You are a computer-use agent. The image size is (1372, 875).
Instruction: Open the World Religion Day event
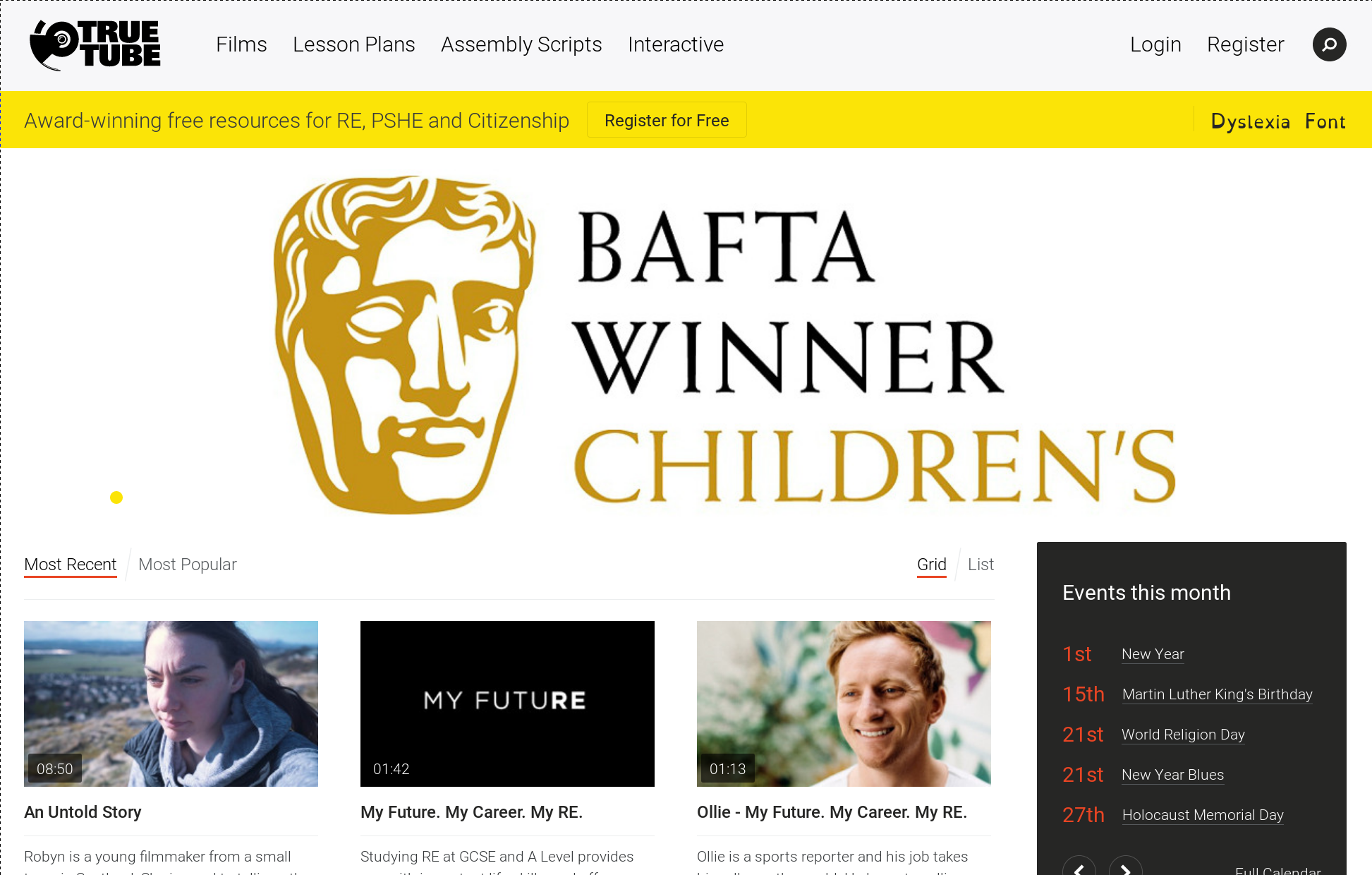(x=1183, y=735)
